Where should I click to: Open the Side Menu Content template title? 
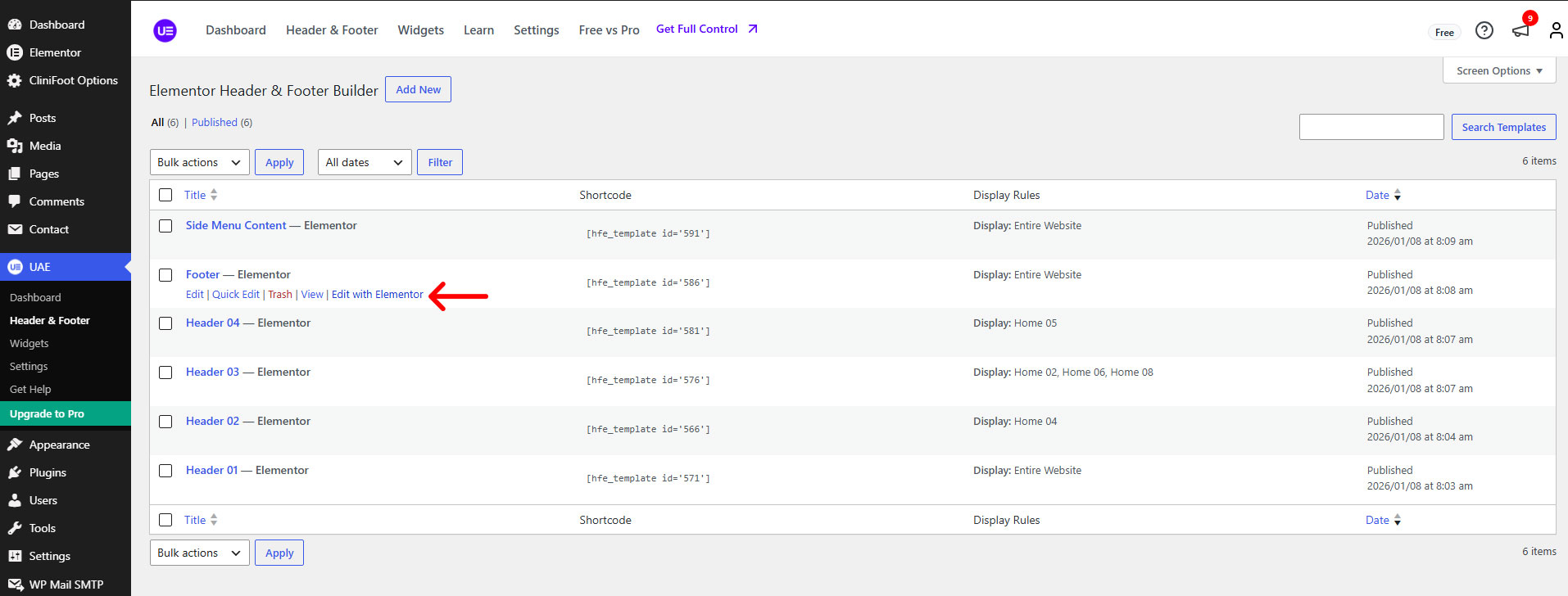236,225
